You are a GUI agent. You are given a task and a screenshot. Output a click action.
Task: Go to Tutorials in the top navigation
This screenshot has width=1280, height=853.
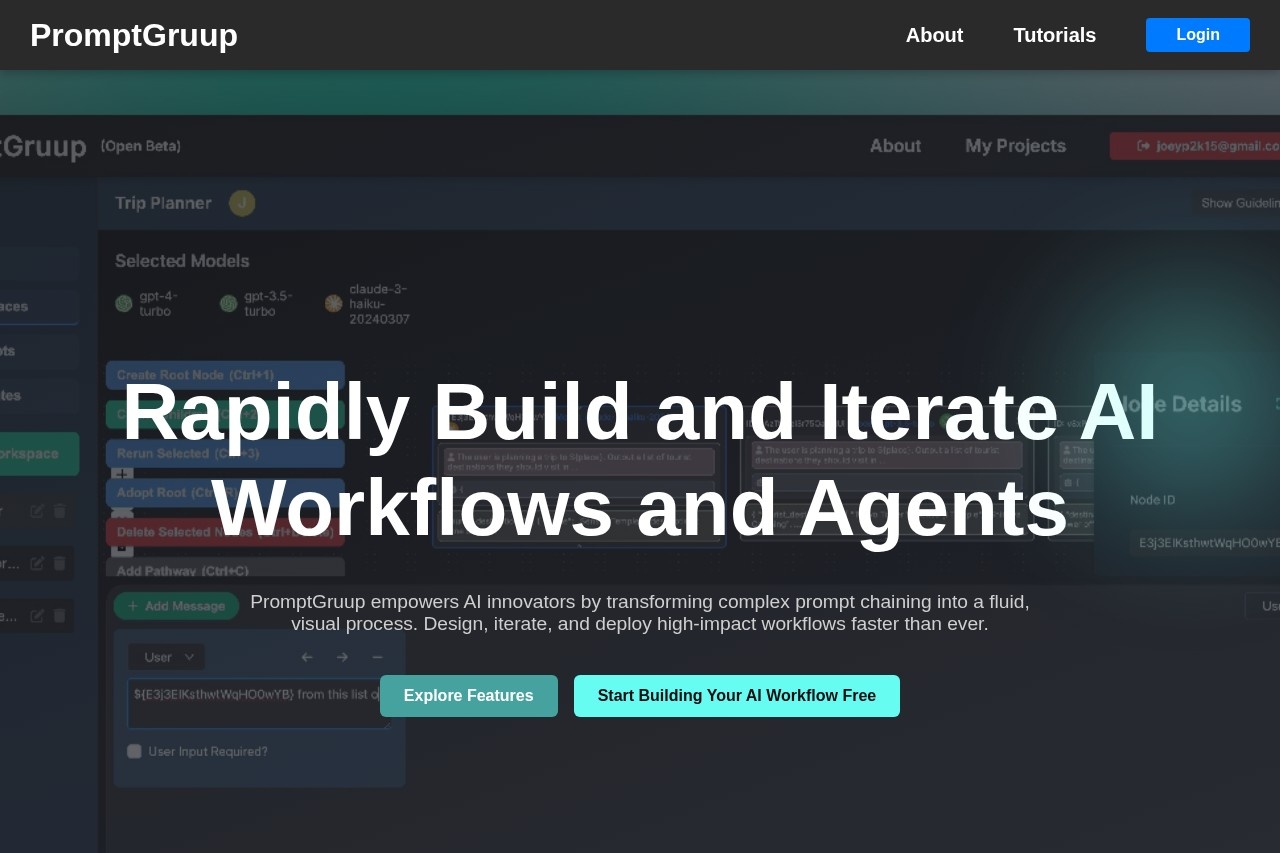[x=1054, y=35]
